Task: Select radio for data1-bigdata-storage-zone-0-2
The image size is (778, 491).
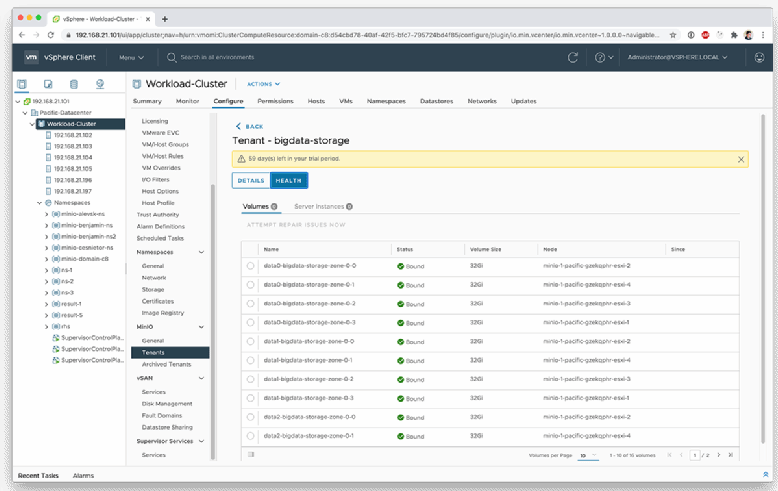Action: [250, 379]
